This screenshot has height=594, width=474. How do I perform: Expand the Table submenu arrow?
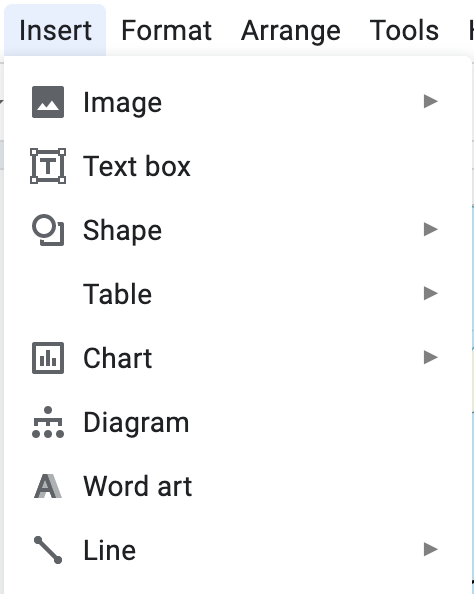coord(431,294)
